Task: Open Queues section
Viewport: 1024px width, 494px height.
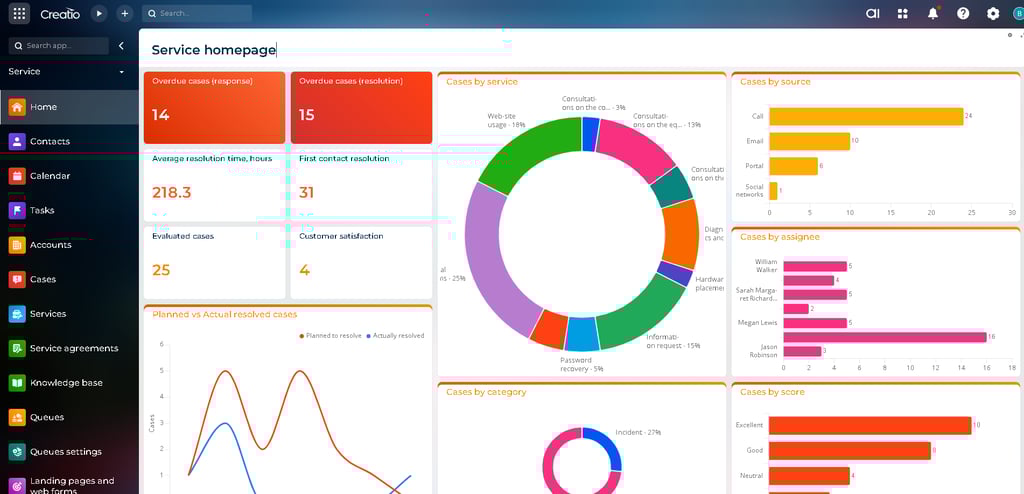Action: [x=69, y=418]
